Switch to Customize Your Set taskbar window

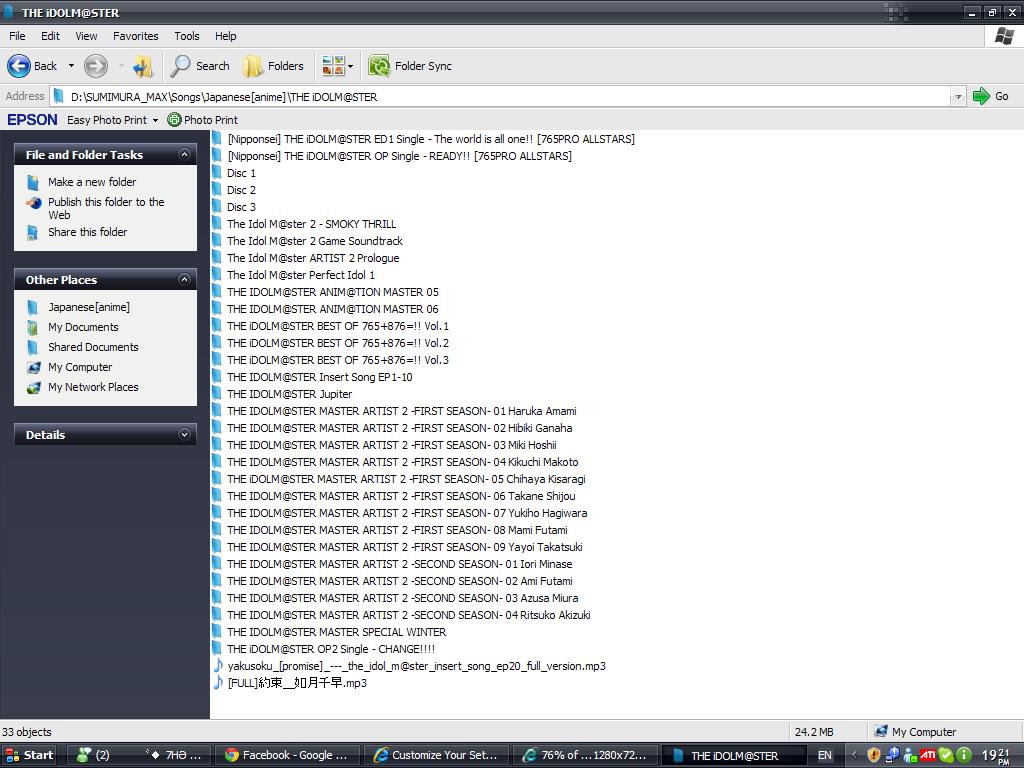coord(436,756)
